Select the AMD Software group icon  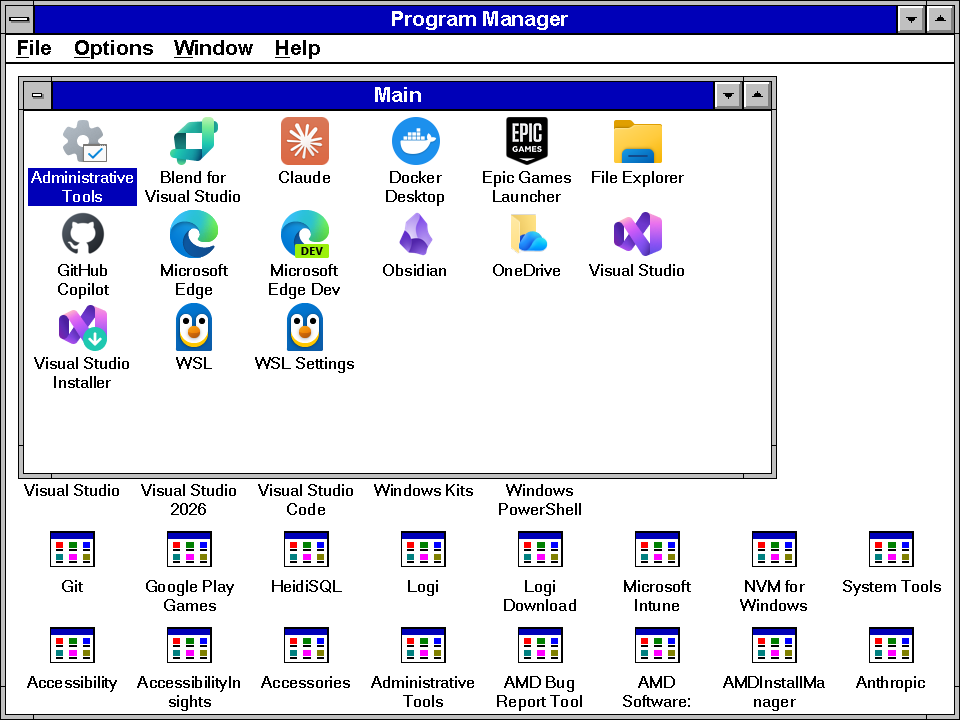pyautogui.click(x=657, y=645)
